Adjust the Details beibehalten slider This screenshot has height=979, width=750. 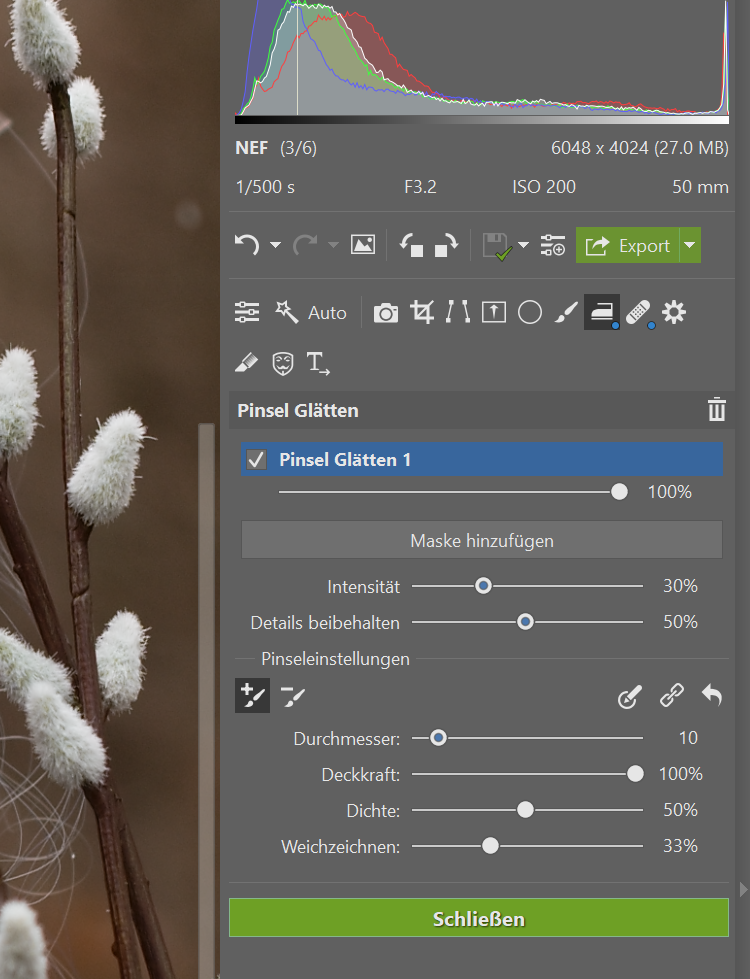pos(527,622)
